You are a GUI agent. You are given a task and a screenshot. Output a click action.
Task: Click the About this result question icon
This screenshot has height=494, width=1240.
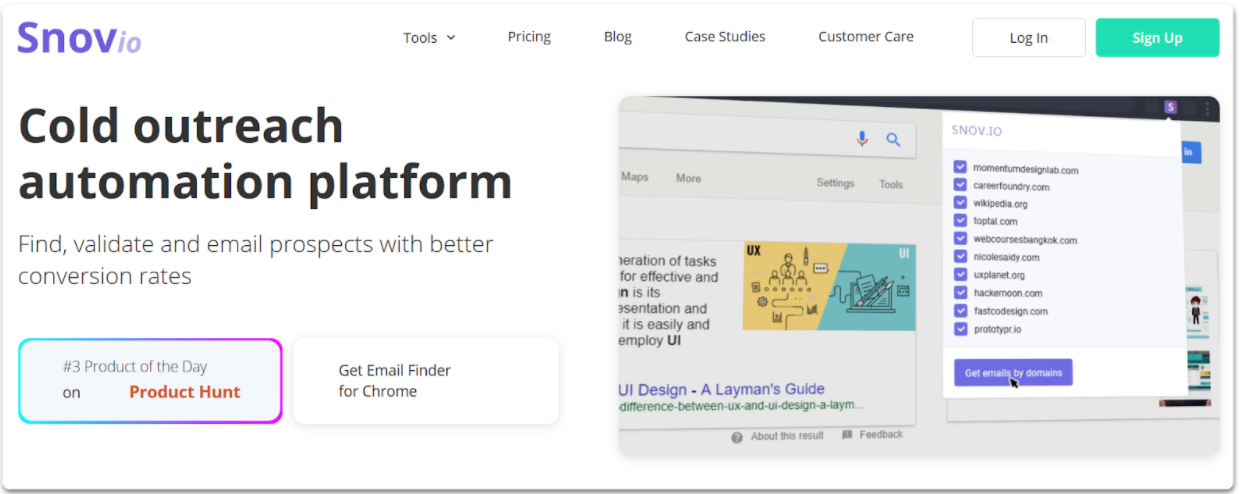coord(737,436)
